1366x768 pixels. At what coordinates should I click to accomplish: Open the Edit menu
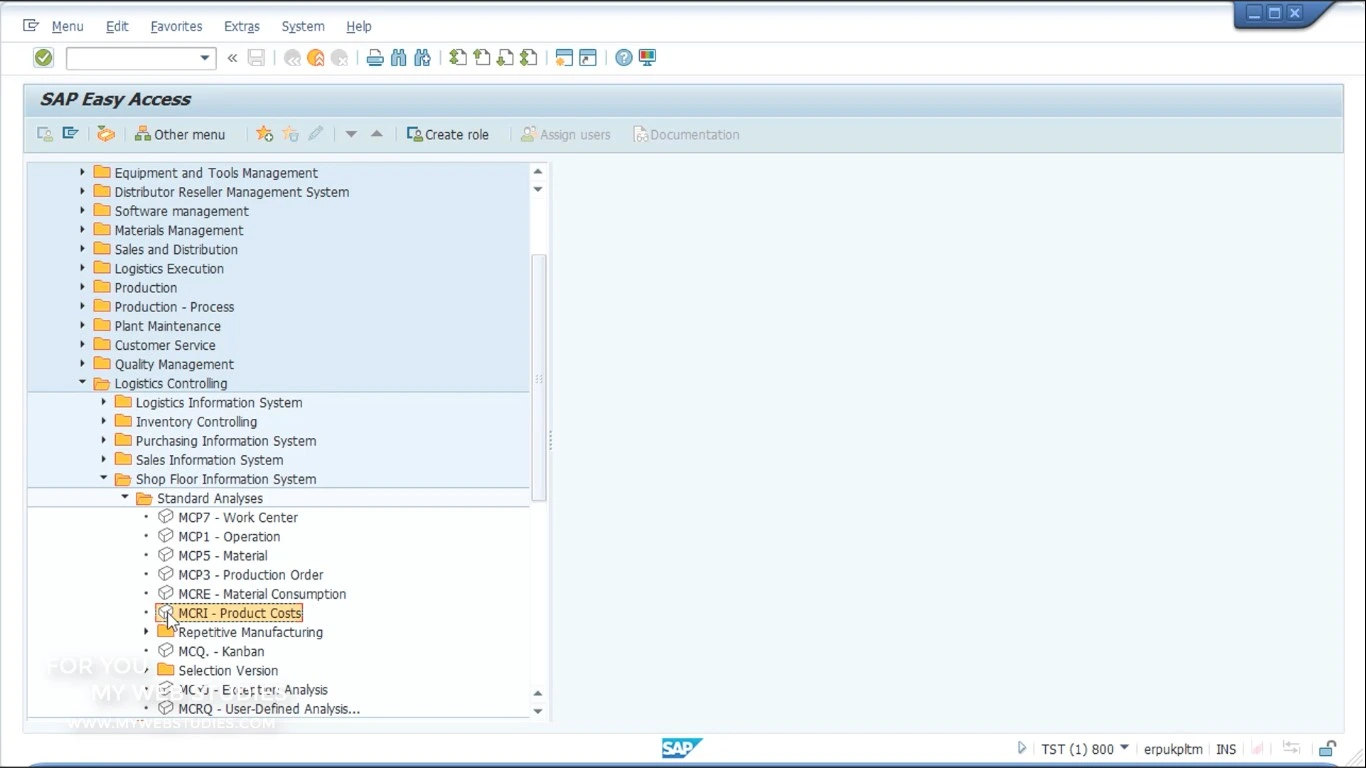point(117,26)
